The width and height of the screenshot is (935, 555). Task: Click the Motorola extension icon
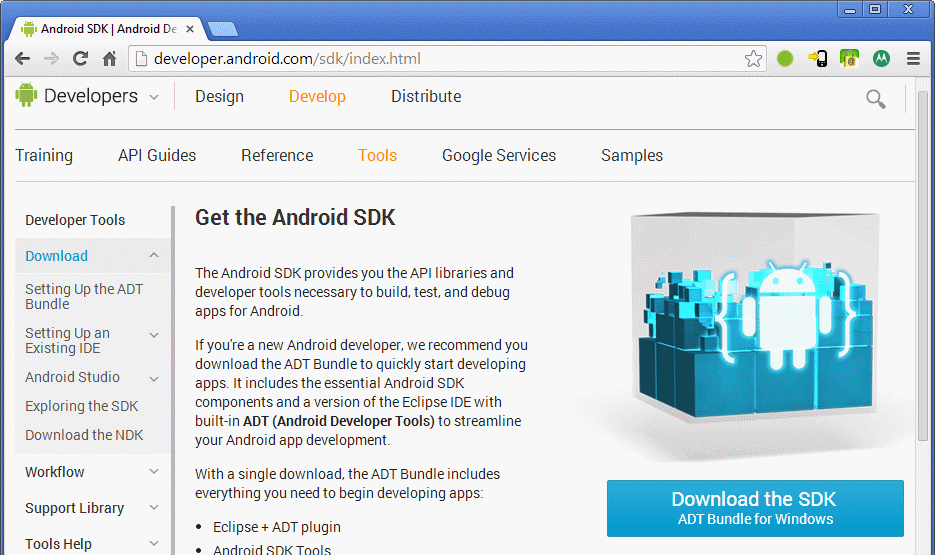click(x=881, y=58)
